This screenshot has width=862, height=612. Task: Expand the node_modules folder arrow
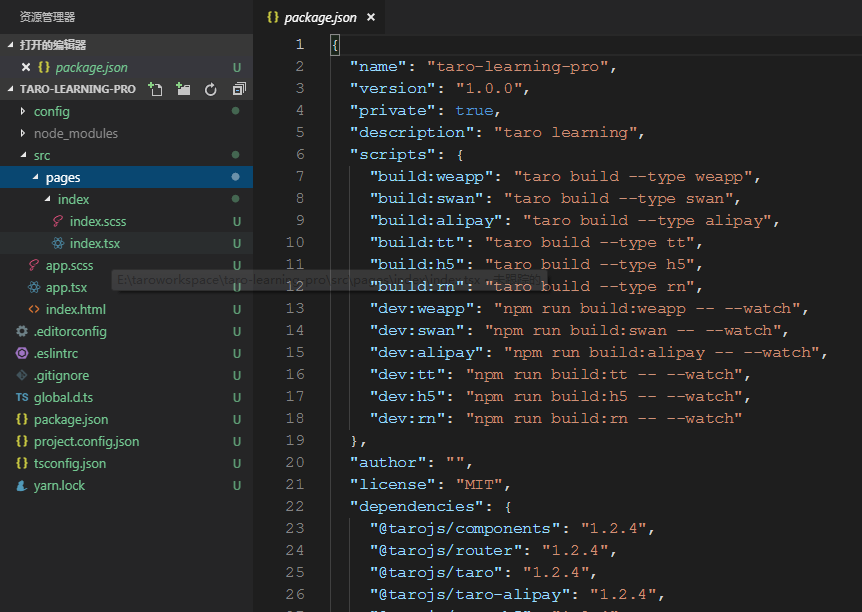click(x=23, y=133)
